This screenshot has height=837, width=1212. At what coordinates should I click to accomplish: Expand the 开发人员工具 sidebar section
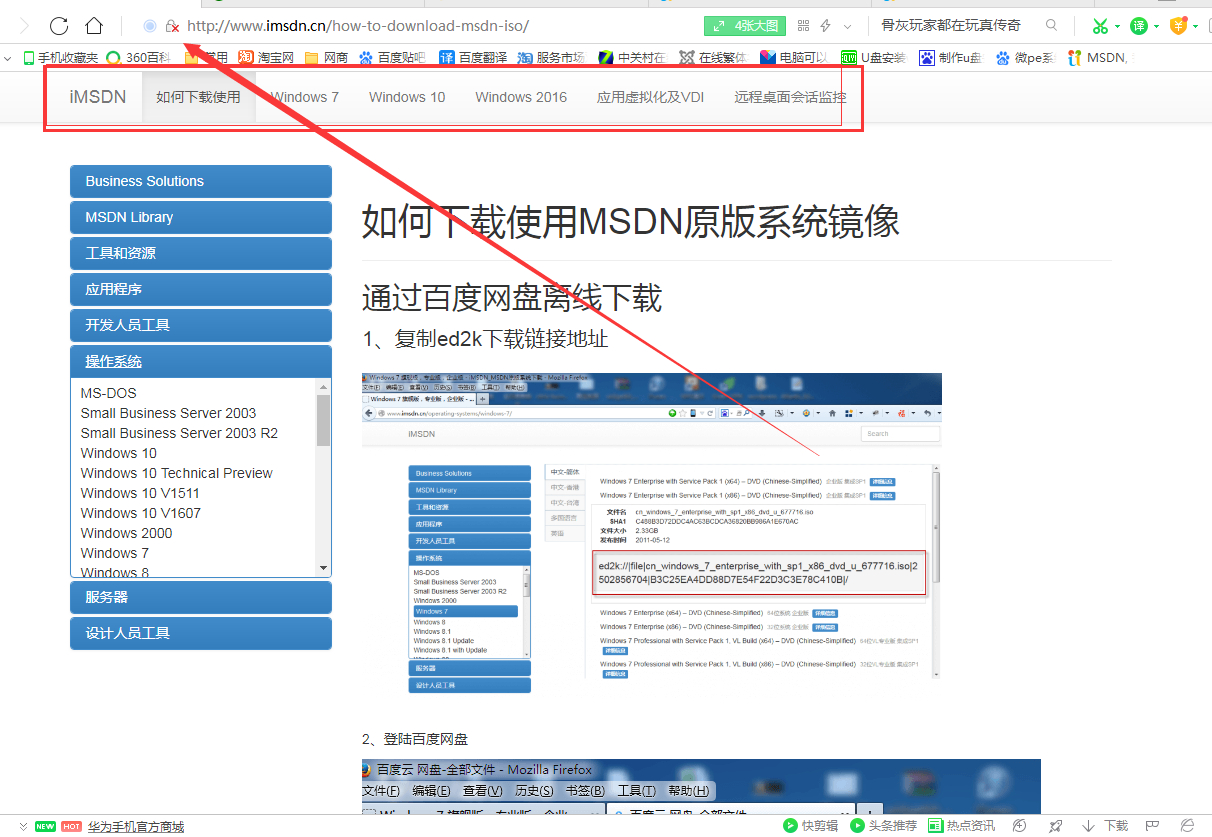[x=201, y=325]
